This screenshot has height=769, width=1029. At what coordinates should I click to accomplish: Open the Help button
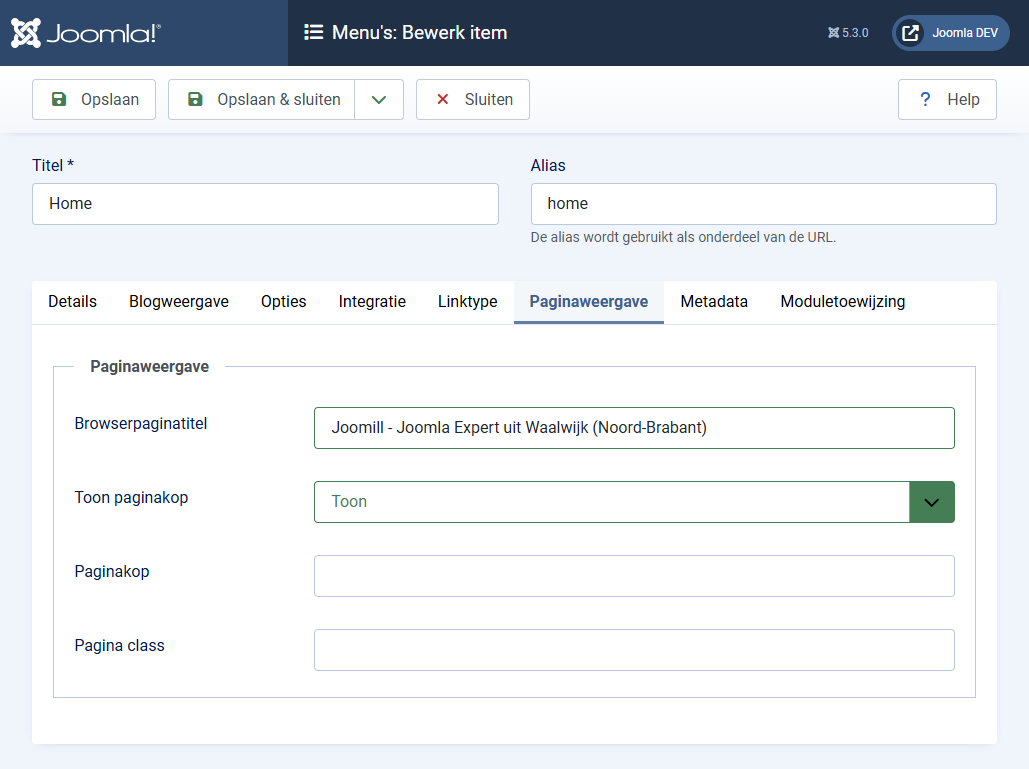tap(947, 100)
